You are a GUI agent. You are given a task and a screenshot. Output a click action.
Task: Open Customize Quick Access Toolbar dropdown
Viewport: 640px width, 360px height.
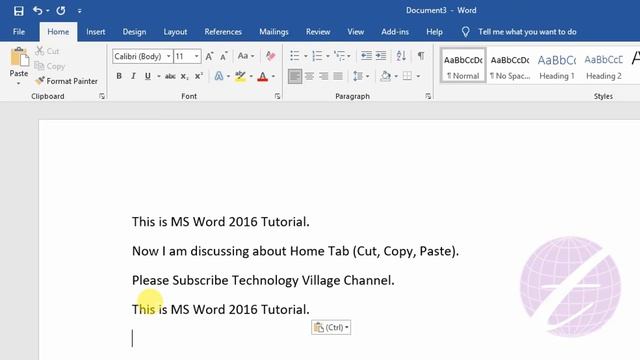(80, 11)
